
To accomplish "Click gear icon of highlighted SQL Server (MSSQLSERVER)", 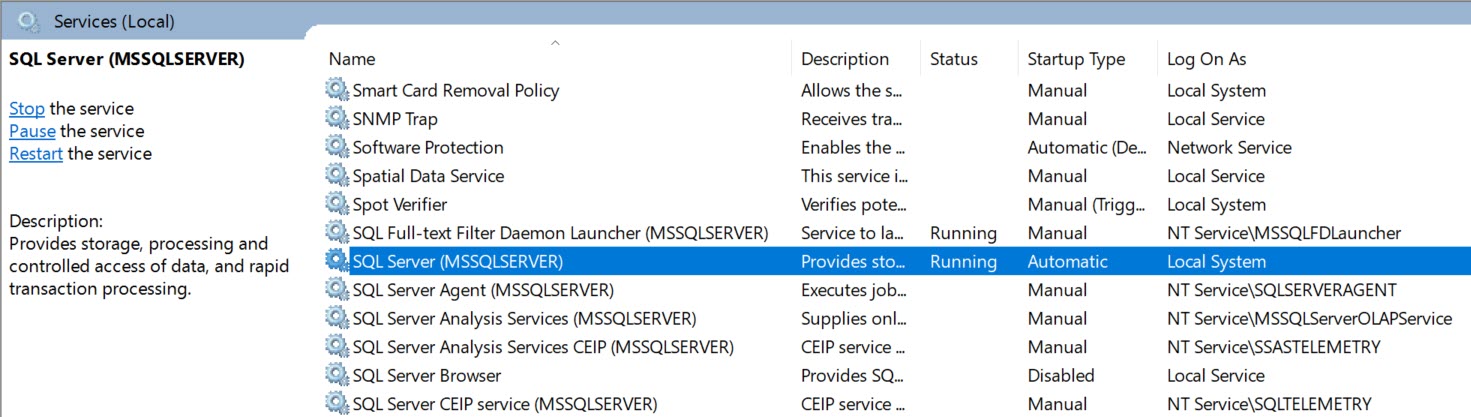I will tap(337, 261).
